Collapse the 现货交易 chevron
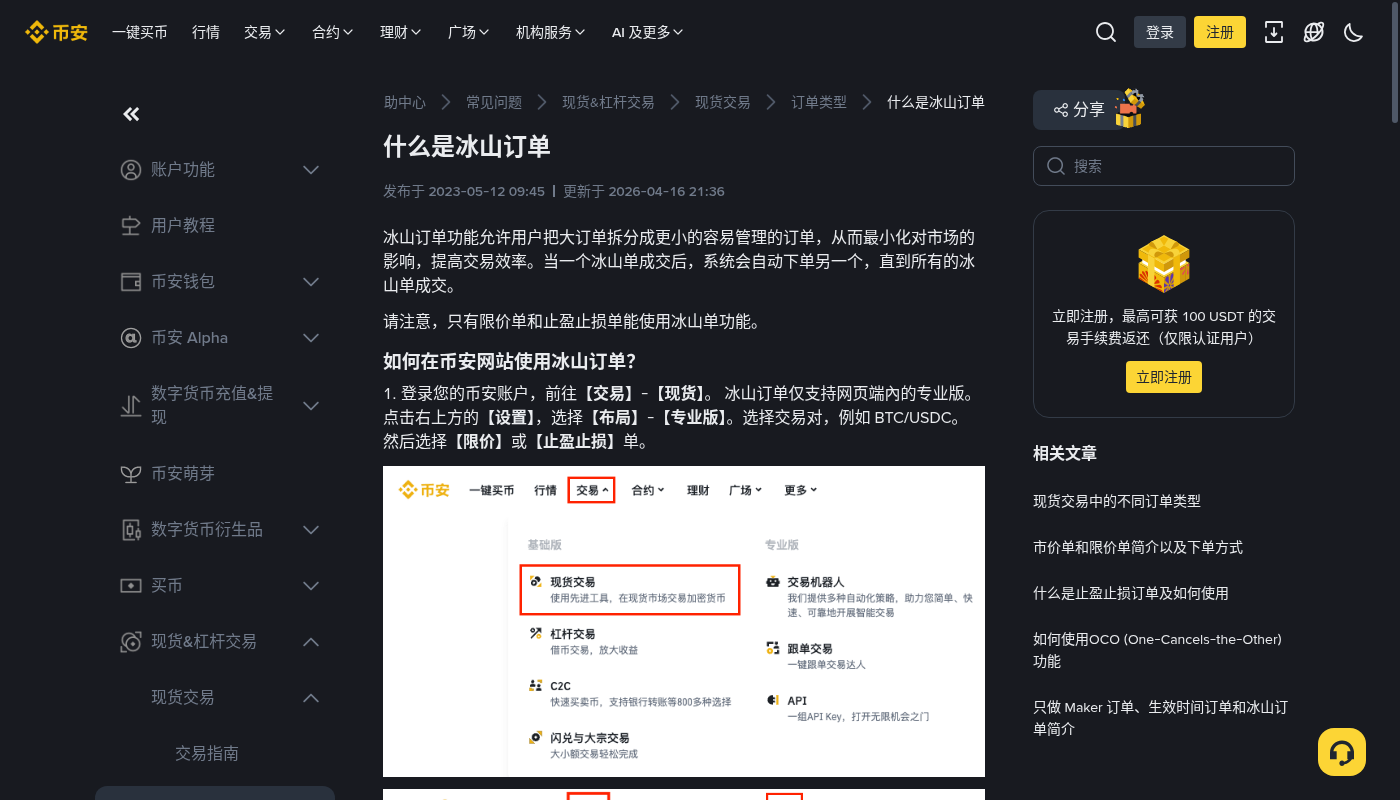This screenshot has width=1400, height=800. coord(311,698)
